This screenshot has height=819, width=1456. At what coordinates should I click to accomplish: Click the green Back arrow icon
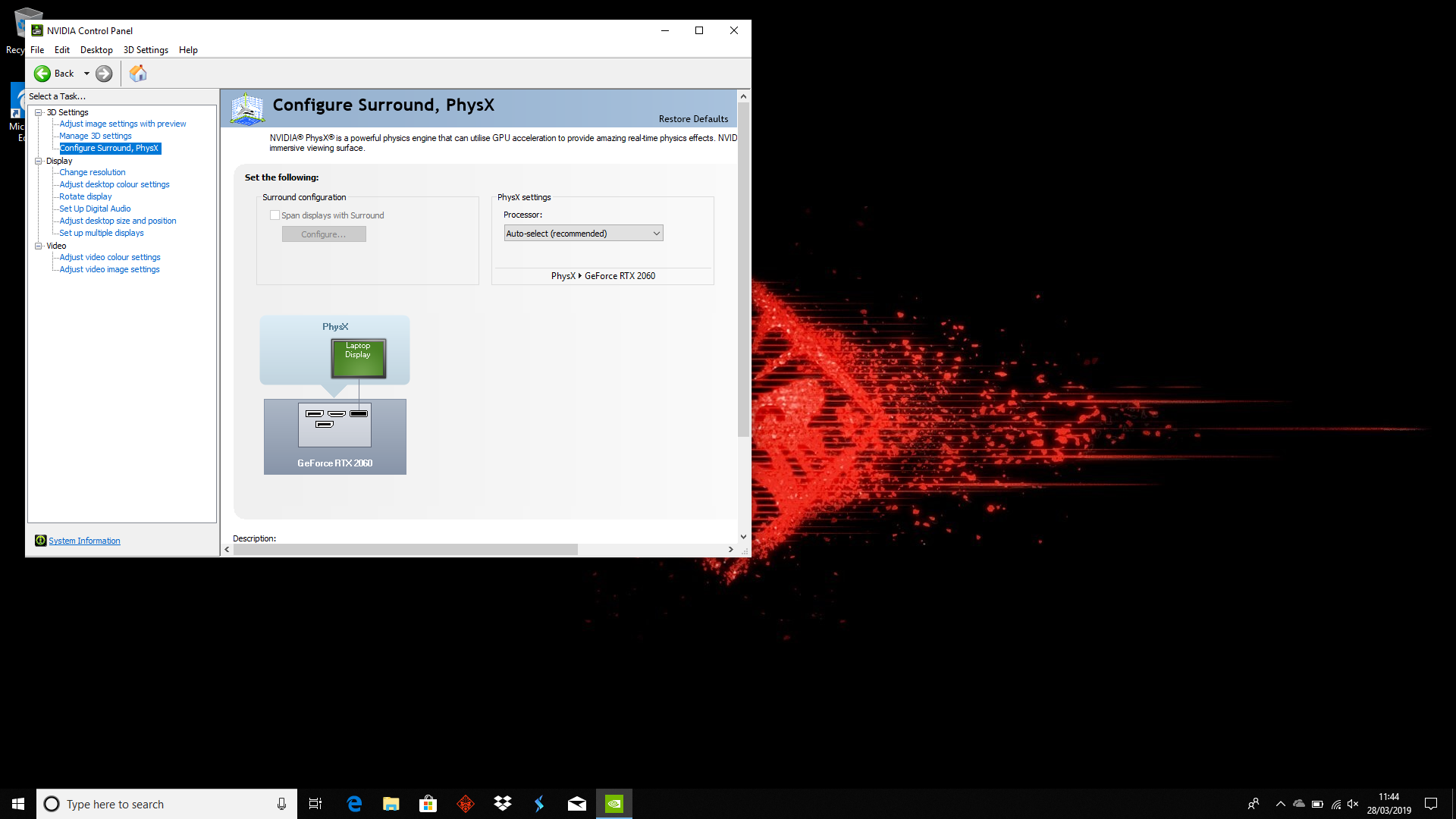(x=42, y=74)
